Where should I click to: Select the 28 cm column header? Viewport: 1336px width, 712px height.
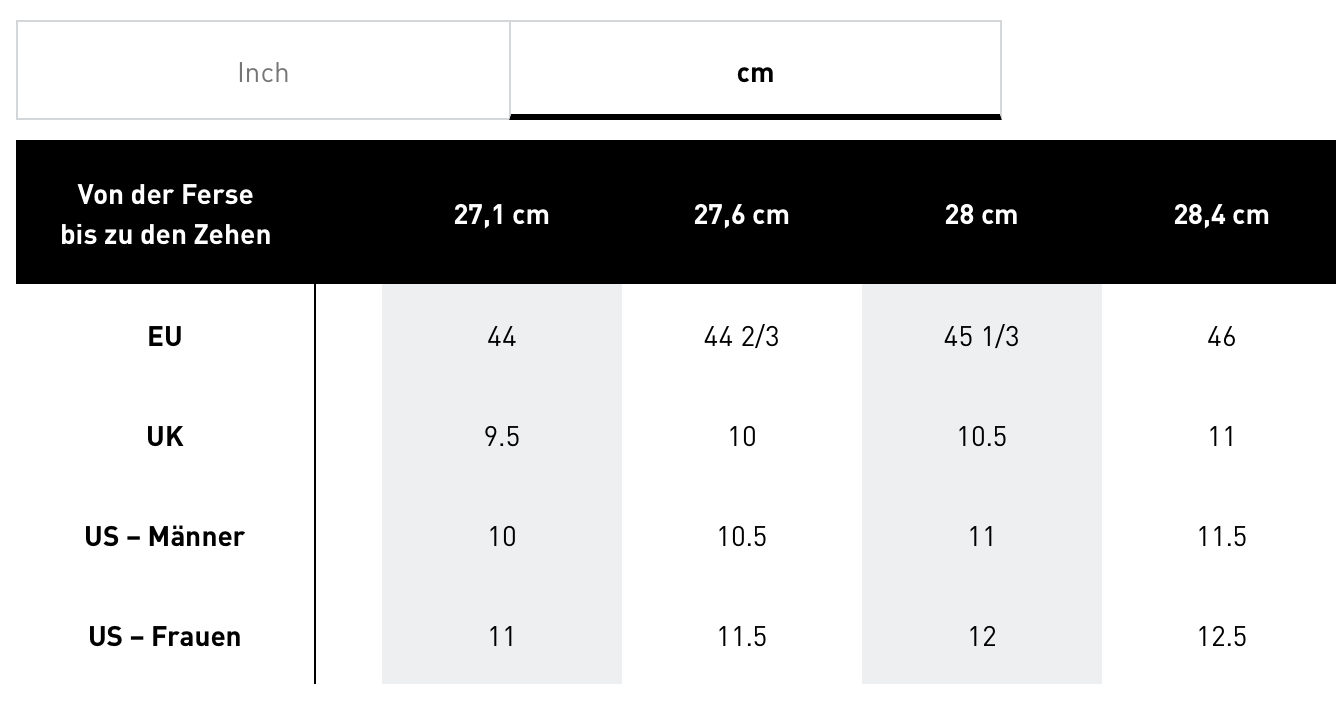pyautogui.click(x=981, y=215)
